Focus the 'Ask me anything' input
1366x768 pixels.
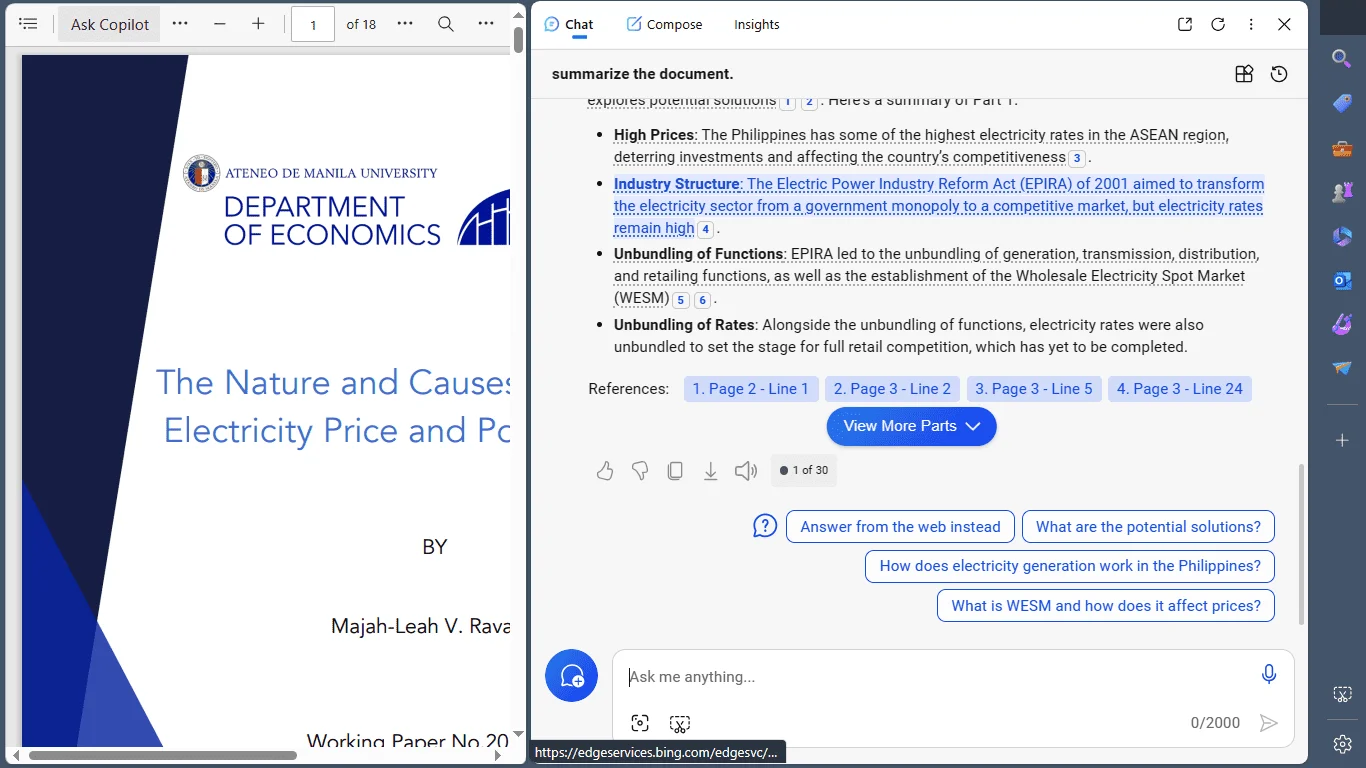coord(930,677)
